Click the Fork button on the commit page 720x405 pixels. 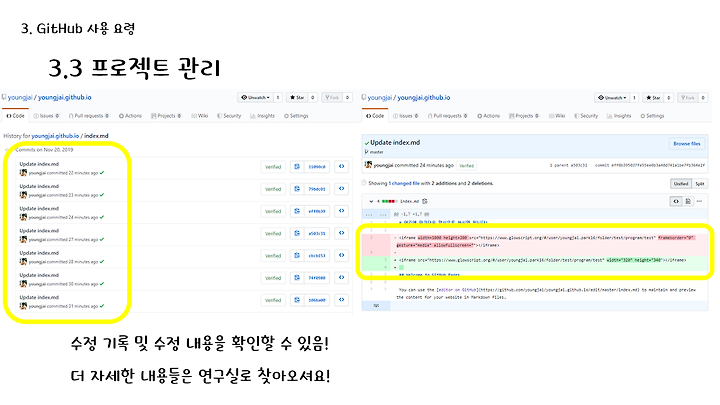pyautogui.click(x=688, y=97)
